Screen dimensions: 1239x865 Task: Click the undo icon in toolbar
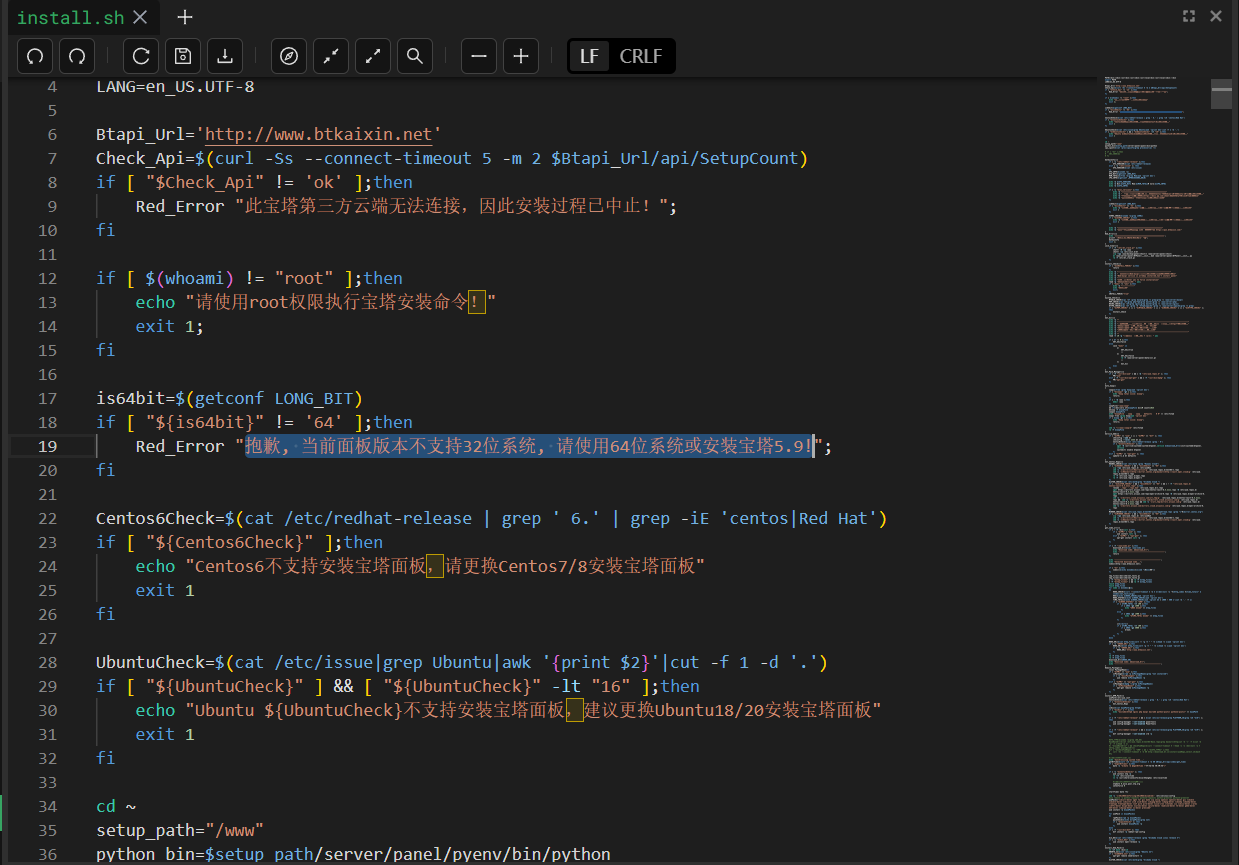point(35,57)
